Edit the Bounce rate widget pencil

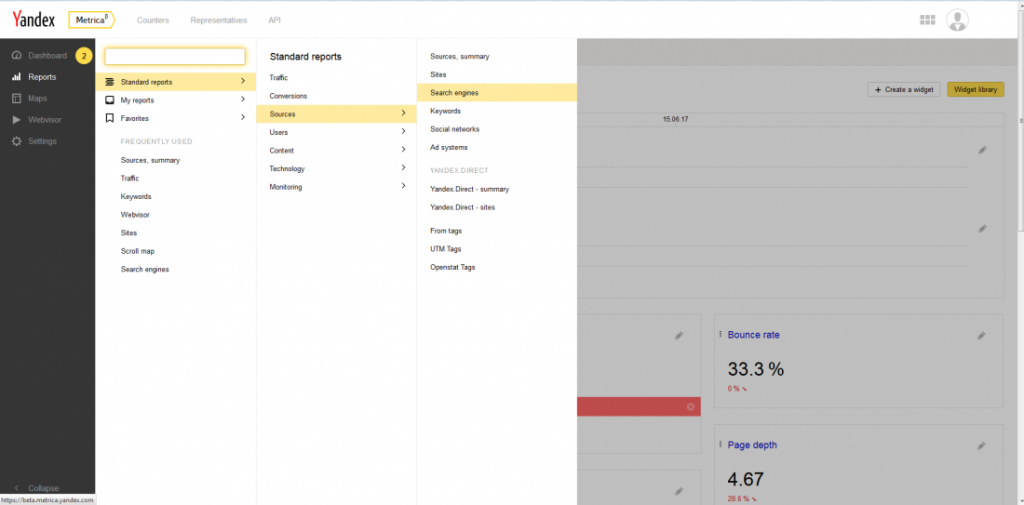coord(982,335)
